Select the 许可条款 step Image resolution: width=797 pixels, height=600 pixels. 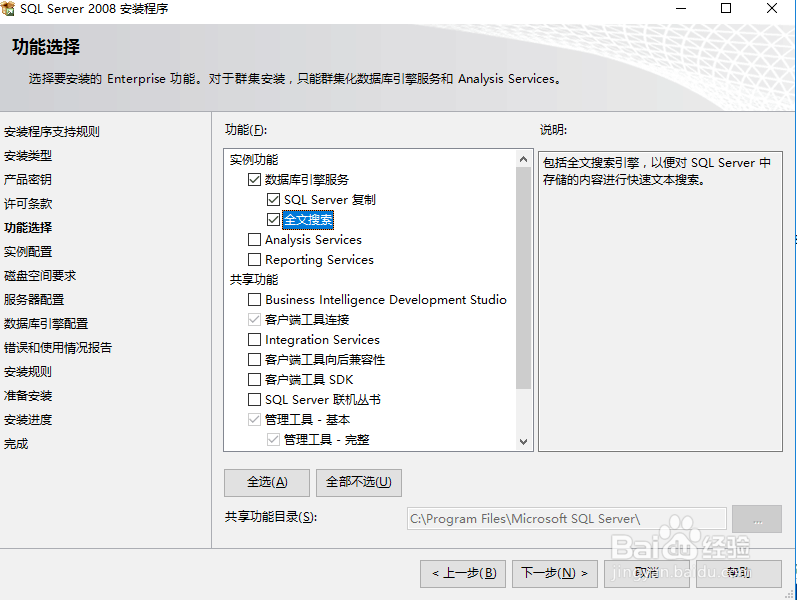coord(28,204)
